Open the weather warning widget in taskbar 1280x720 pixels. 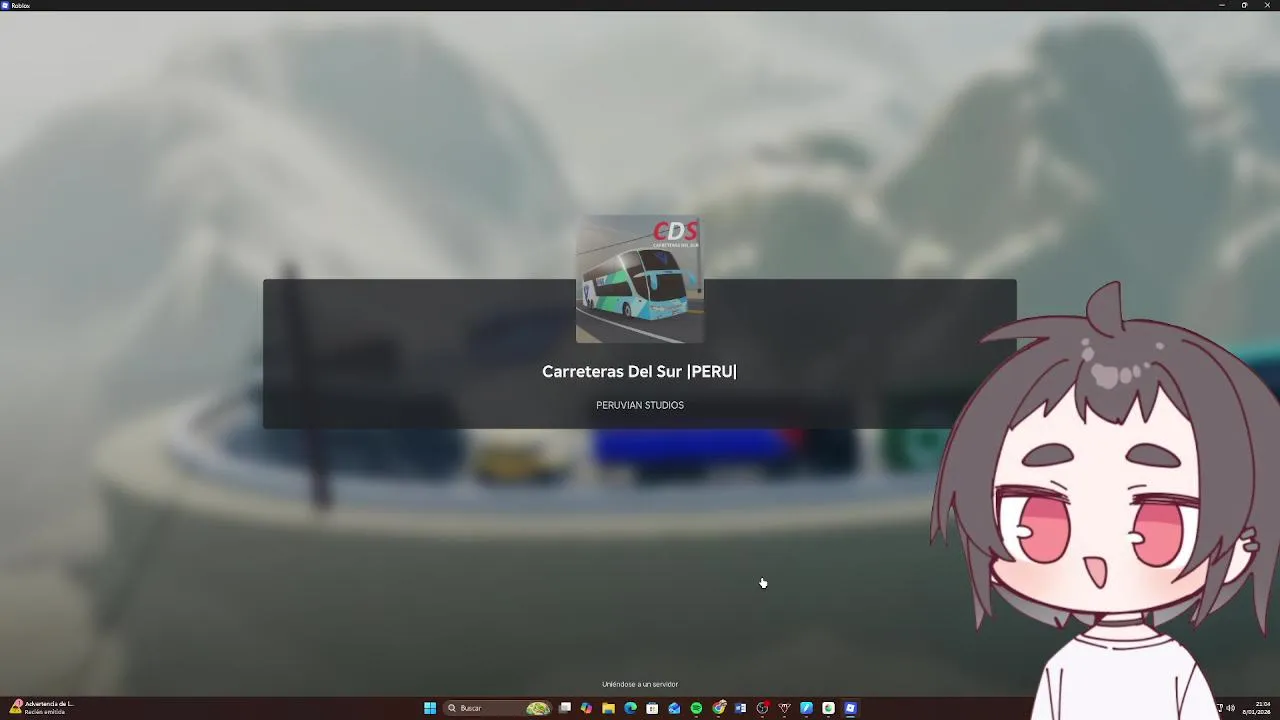(x=42, y=708)
